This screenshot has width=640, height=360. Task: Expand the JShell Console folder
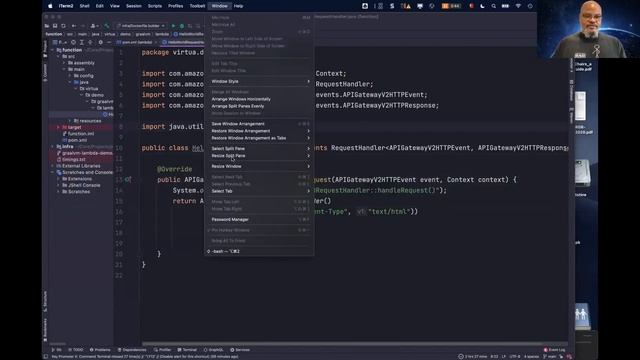tap(58, 185)
